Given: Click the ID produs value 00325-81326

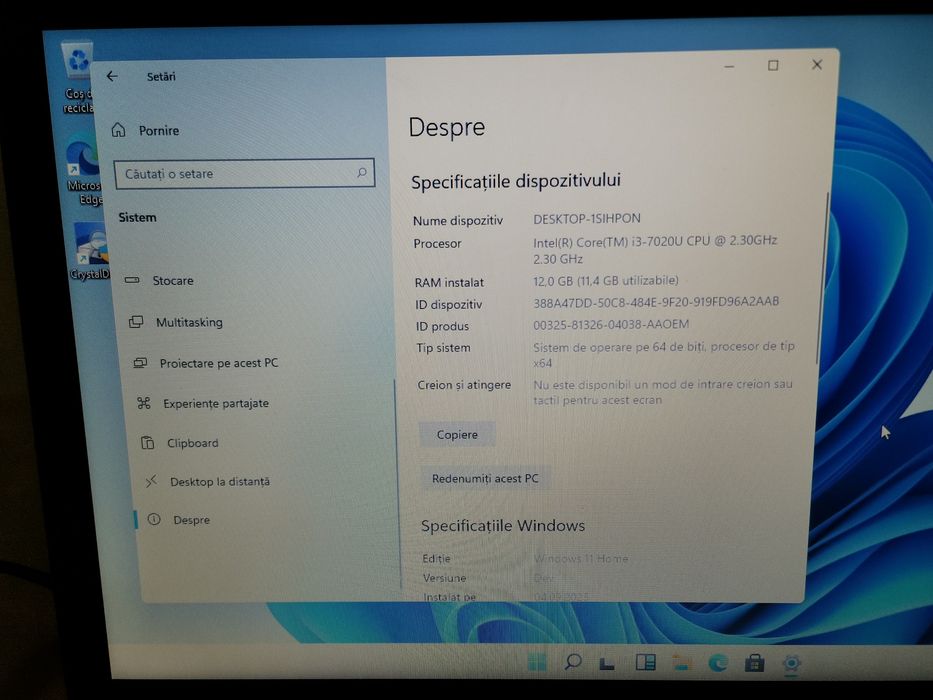Looking at the screenshot, I should pyautogui.click(x=610, y=324).
